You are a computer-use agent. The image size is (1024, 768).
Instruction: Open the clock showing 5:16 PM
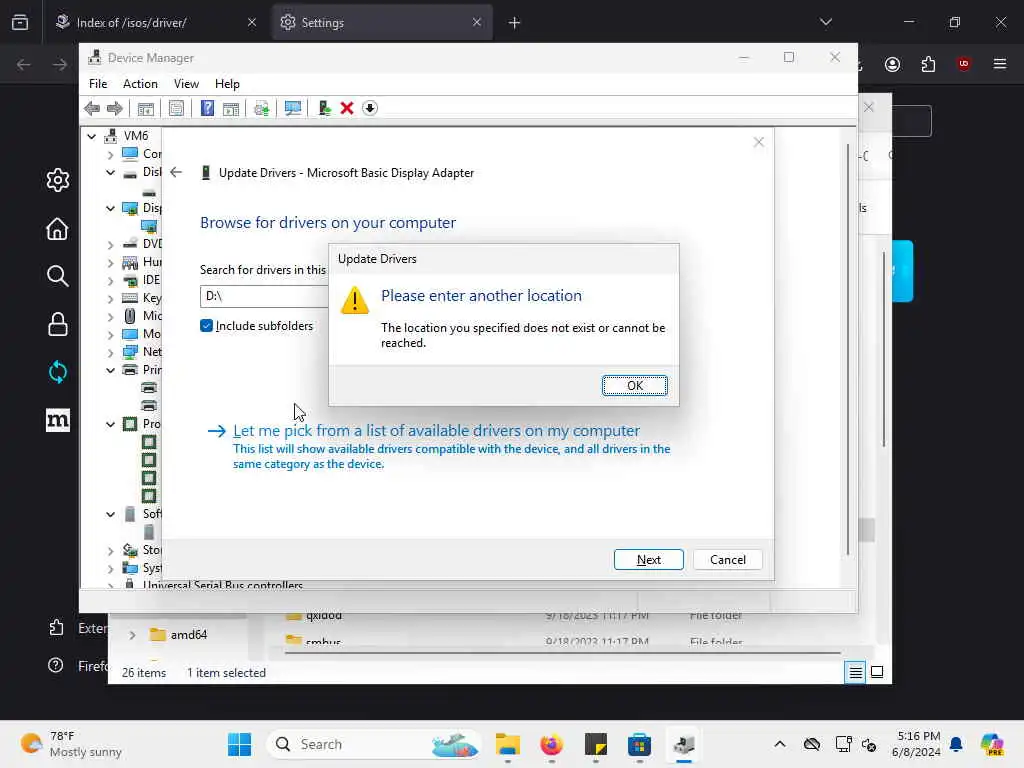(x=916, y=744)
